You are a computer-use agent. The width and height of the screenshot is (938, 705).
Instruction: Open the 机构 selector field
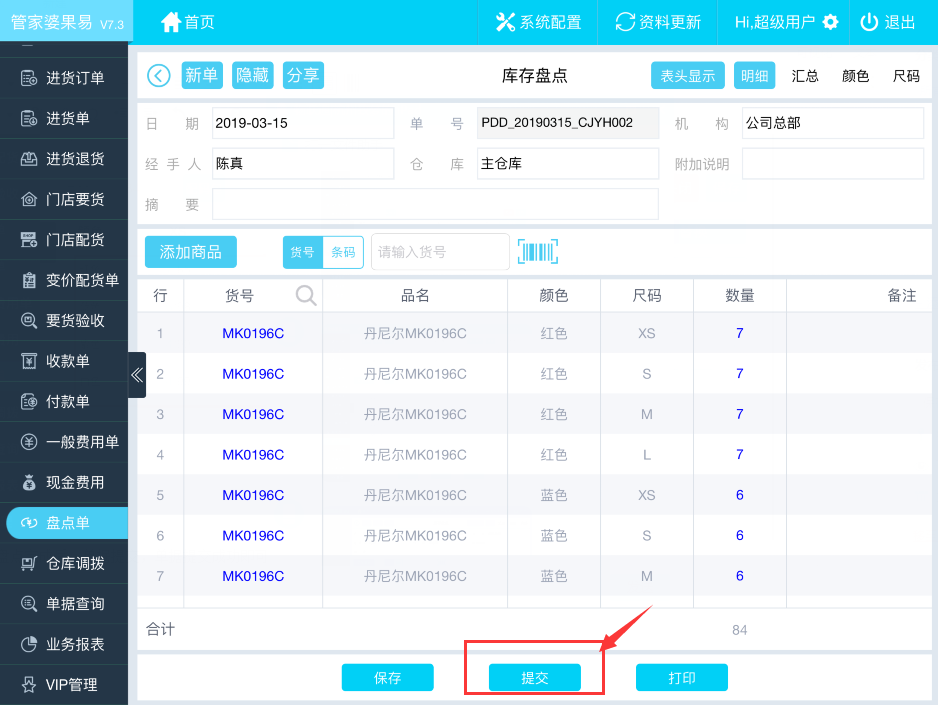point(833,123)
